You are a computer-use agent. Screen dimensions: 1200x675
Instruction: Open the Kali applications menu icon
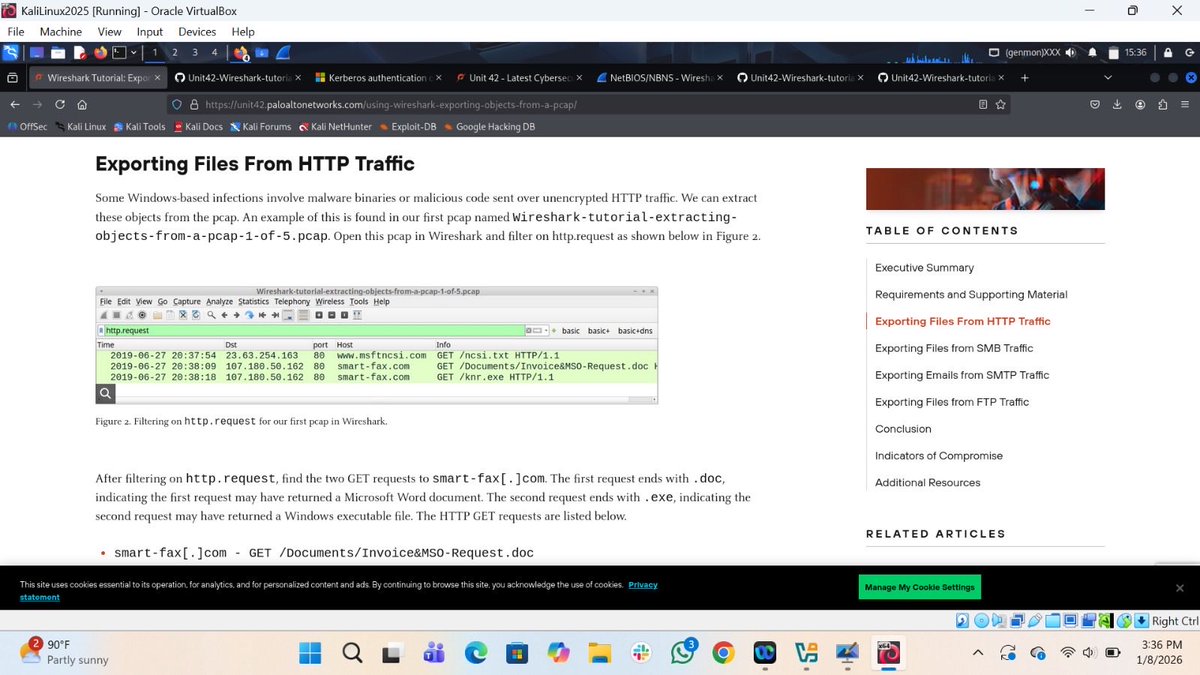pos(12,52)
